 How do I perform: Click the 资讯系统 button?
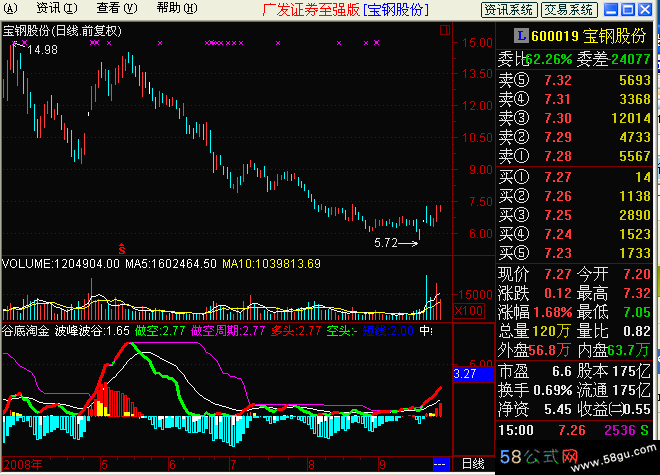[509, 10]
